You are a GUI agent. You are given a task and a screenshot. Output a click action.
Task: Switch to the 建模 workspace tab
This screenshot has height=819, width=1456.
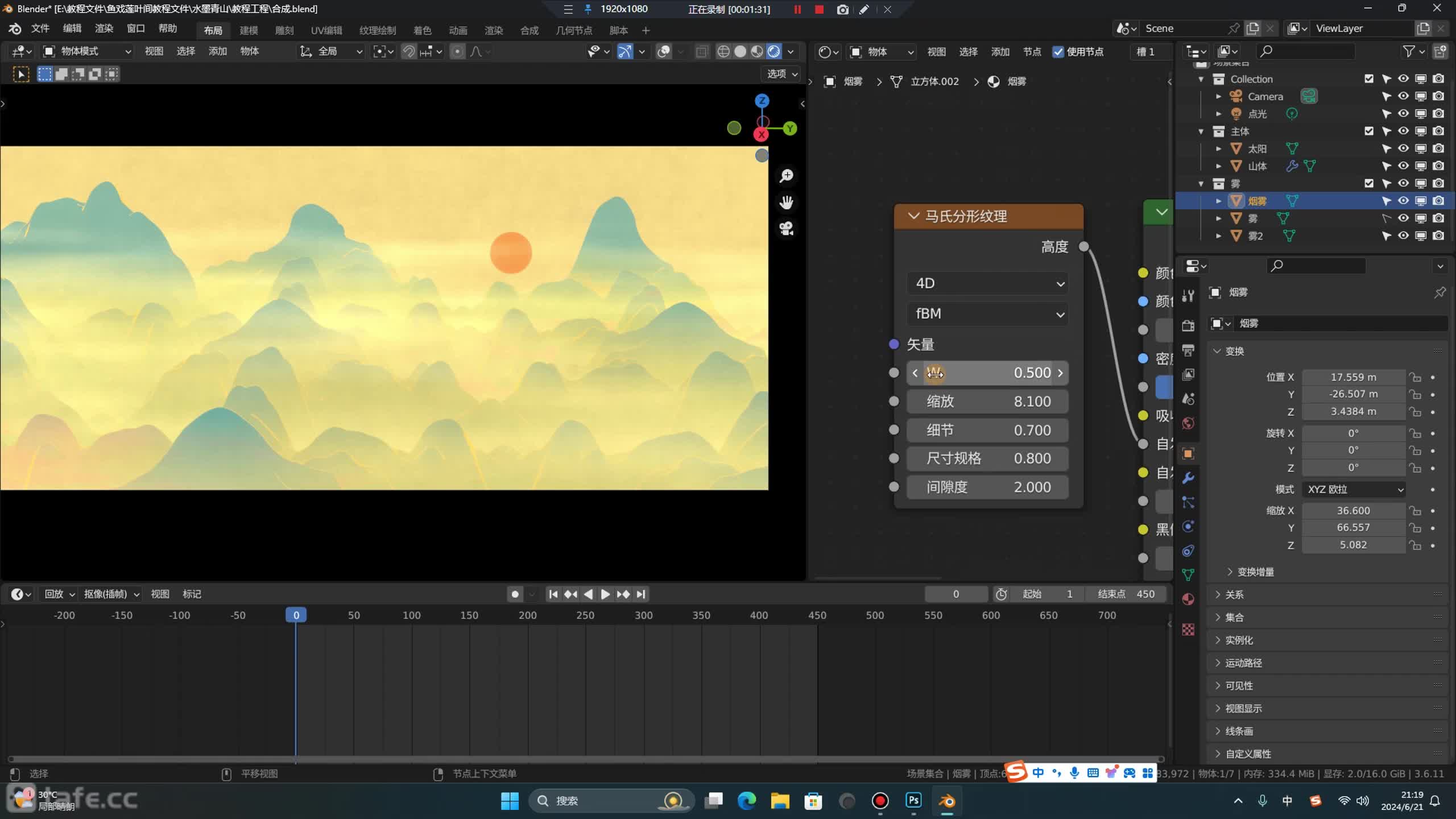pos(249,30)
